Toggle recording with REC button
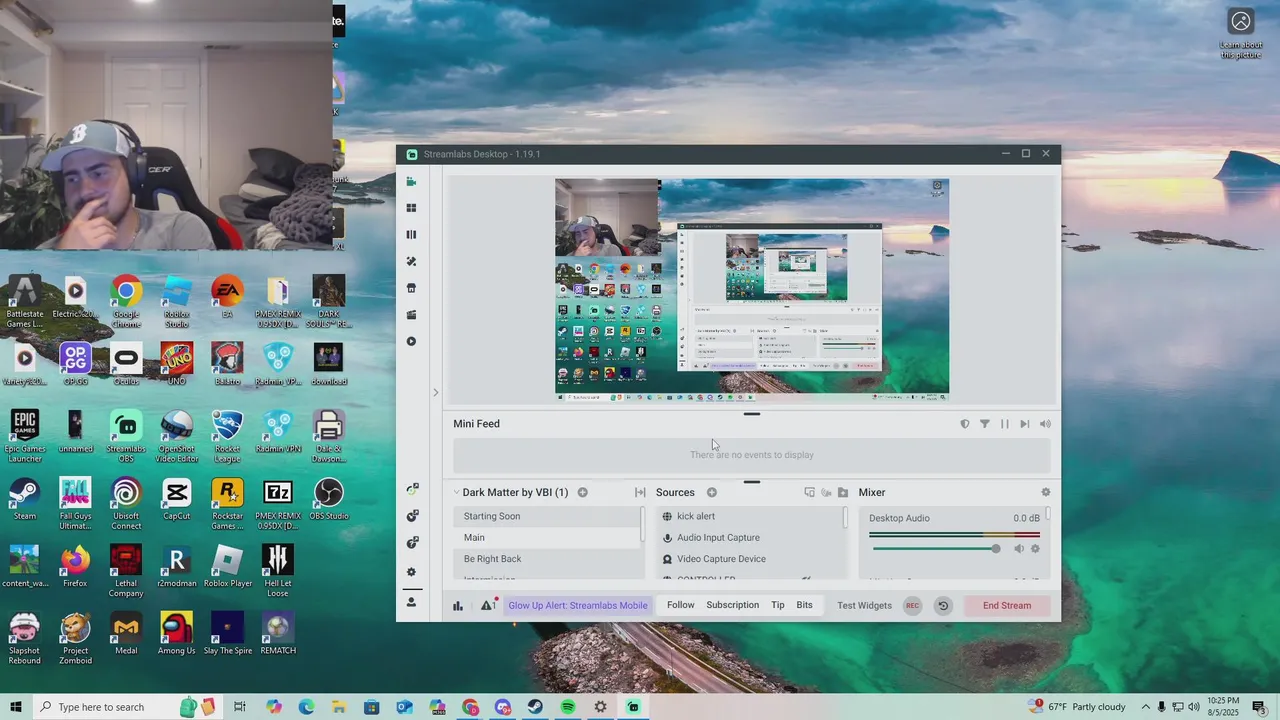Viewport: 1280px width, 720px height. point(912,605)
